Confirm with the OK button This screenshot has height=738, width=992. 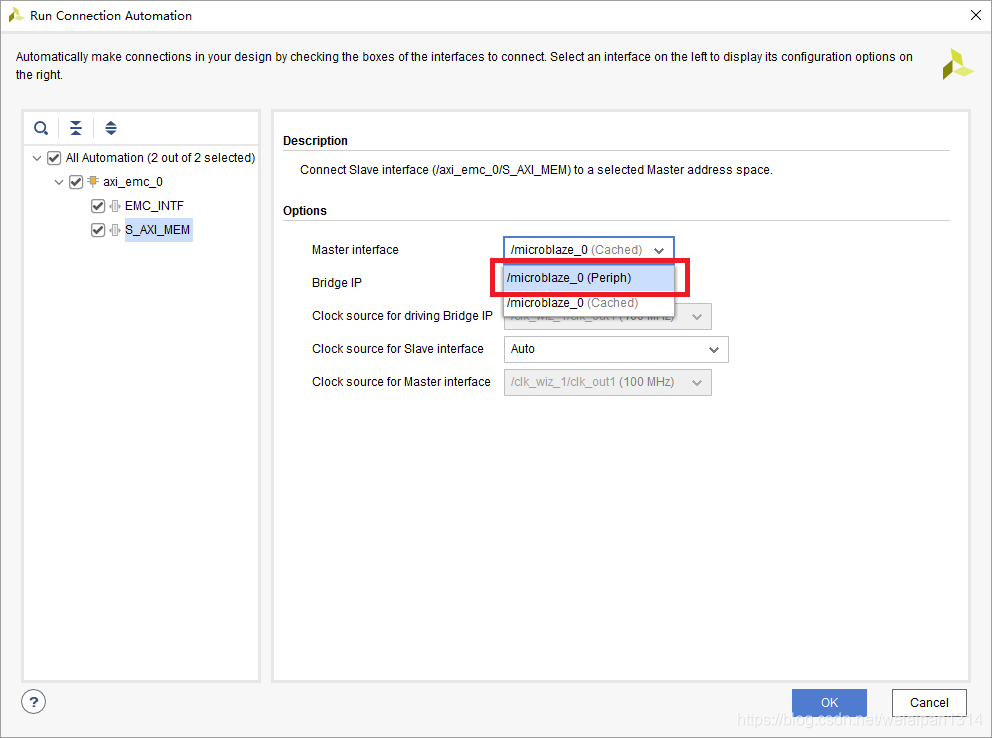[x=829, y=702]
